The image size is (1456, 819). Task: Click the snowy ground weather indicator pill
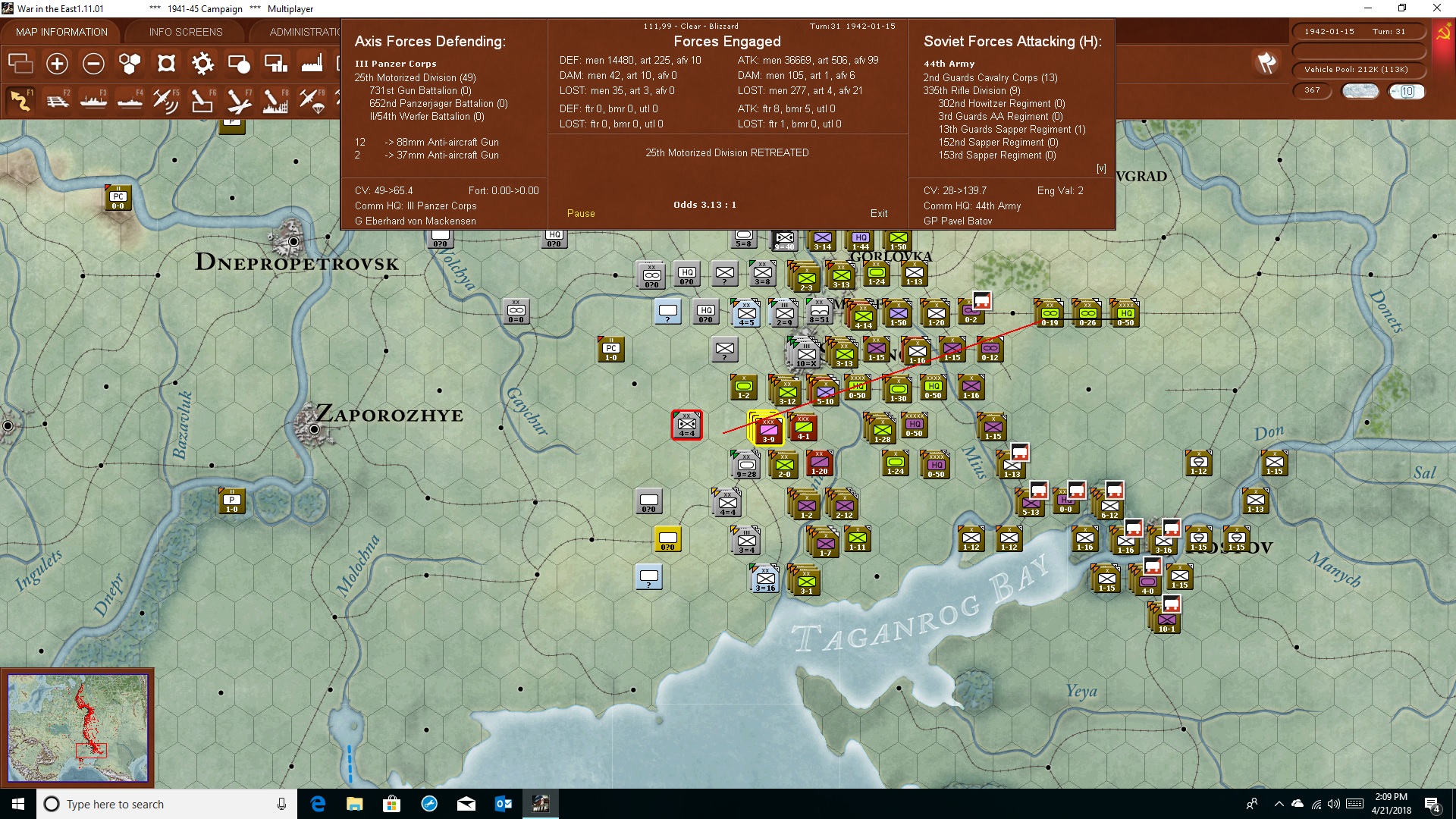pyautogui.click(x=1360, y=92)
